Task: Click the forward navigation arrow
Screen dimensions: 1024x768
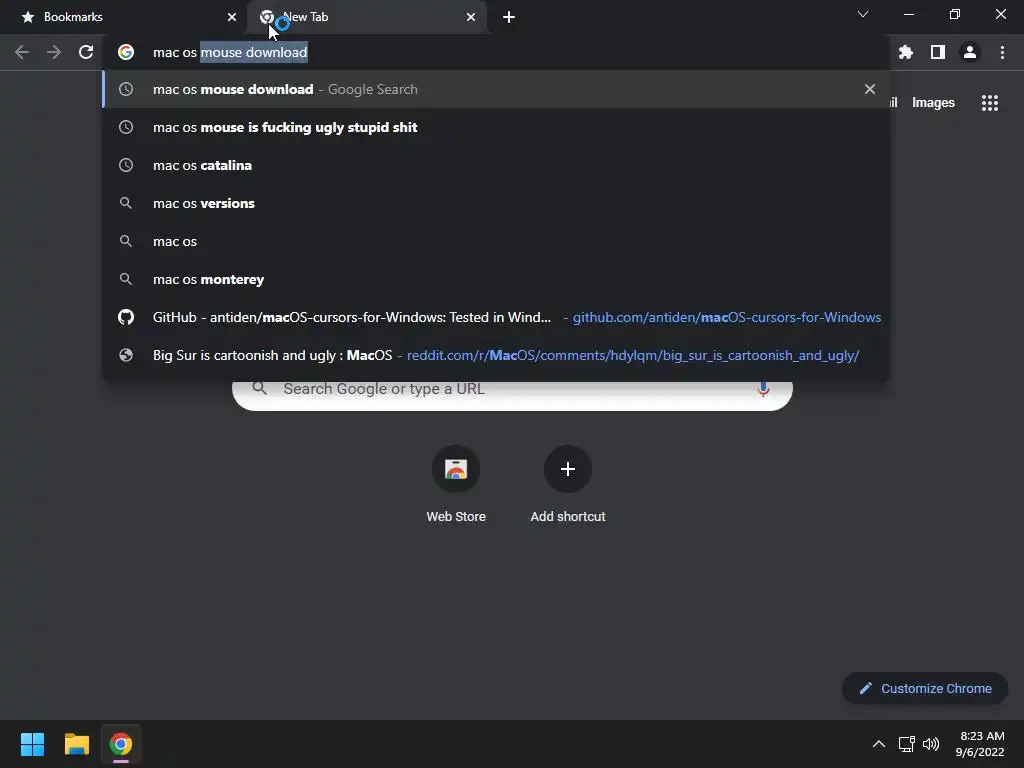Action: [54, 52]
